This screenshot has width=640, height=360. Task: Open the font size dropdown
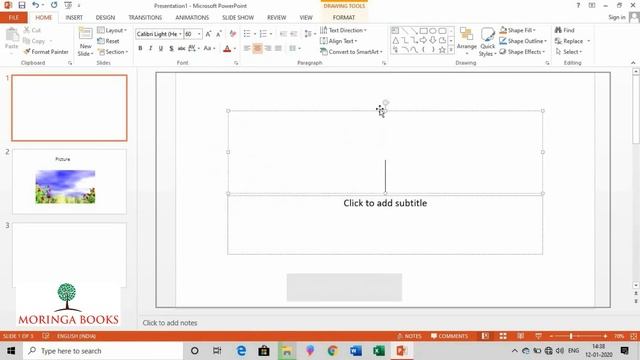click(199, 34)
